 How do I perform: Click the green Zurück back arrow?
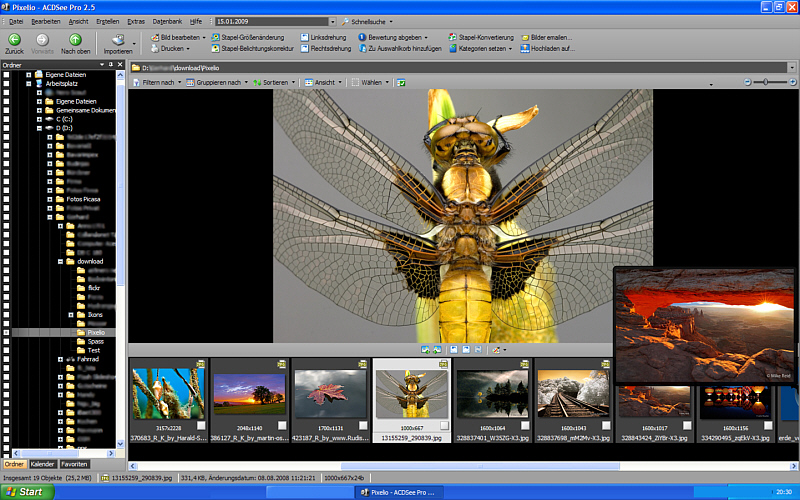[x=14, y=39]
